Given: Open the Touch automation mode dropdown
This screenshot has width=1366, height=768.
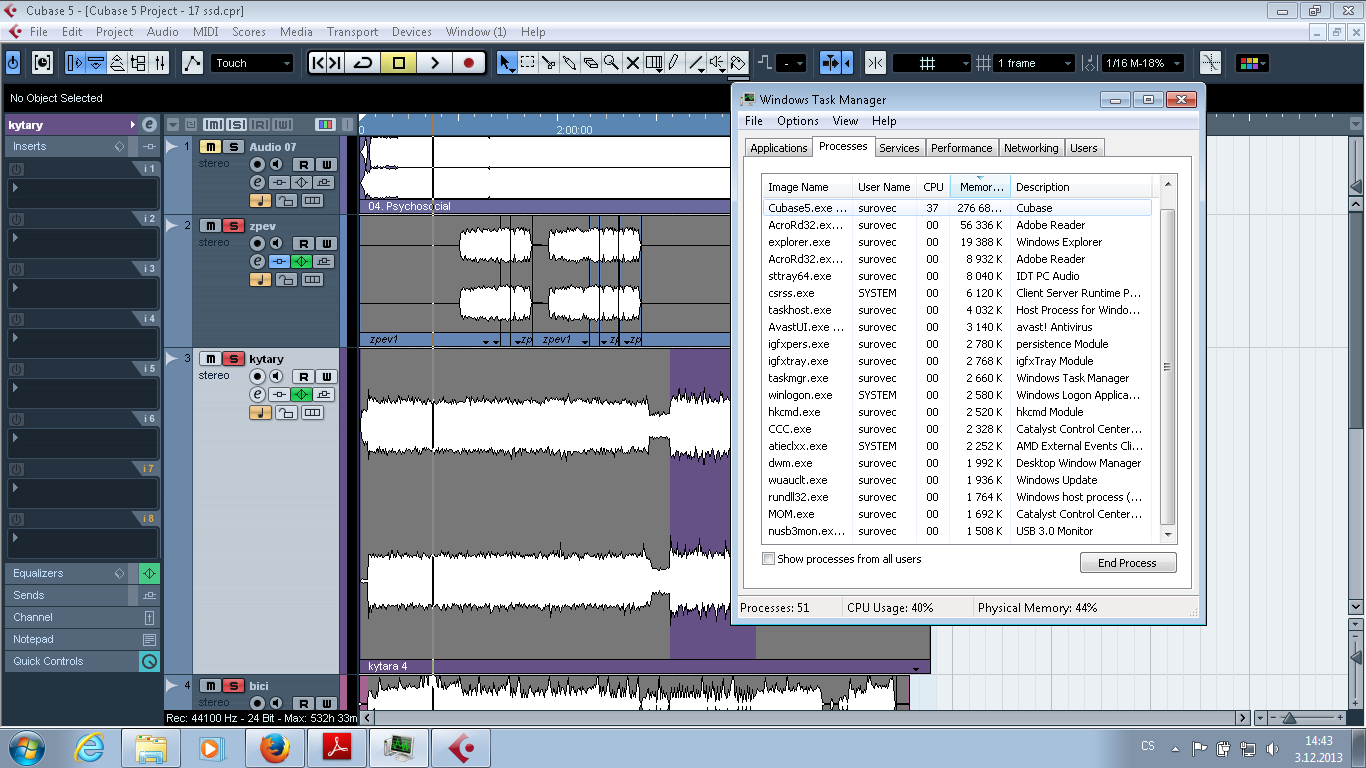Looking at the screenshot, I should 252,63.
